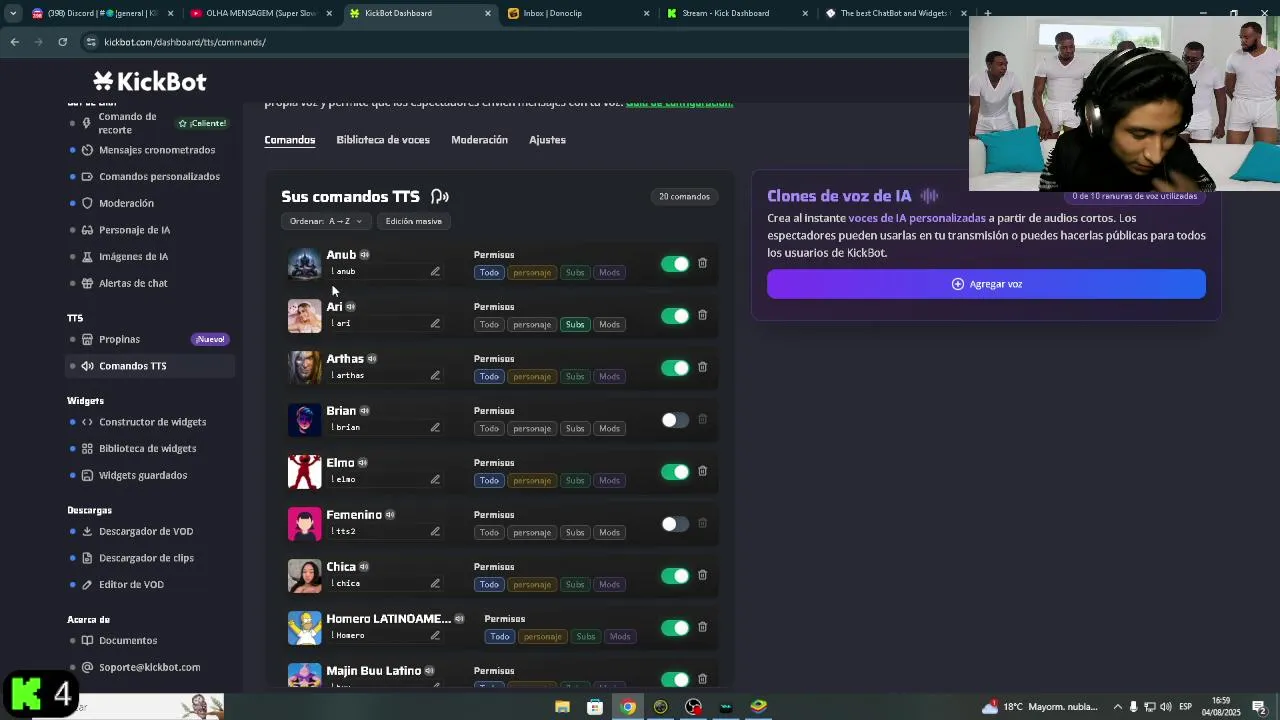1280x720 pixels.
Task: Remove the Elmo command via the trash icon
Action: [x=702, y=471]
